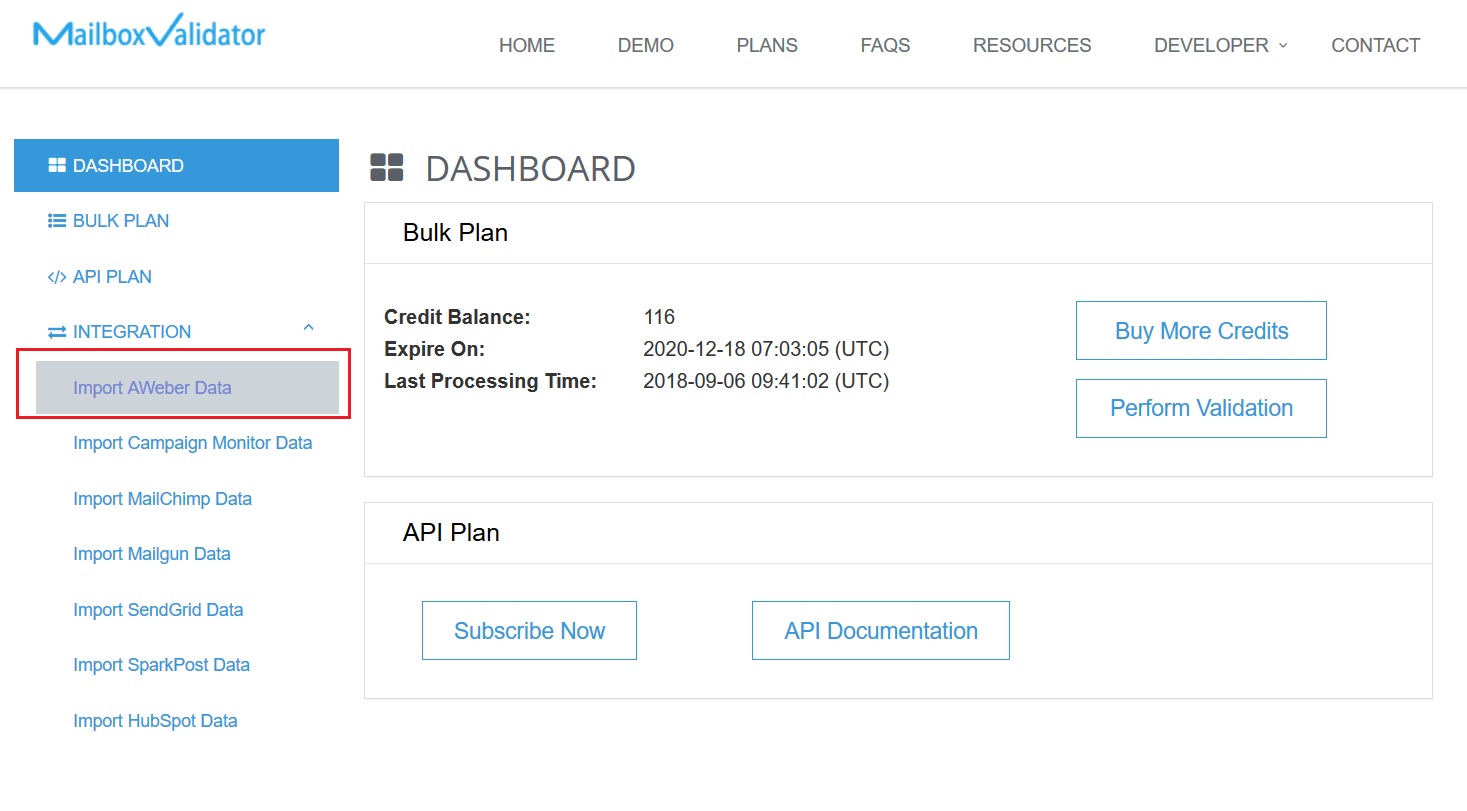Click the Dashboard grid icon in sidebar
Screen dimensions: 1467x811
pyautogui.click(x=57, y=166)
